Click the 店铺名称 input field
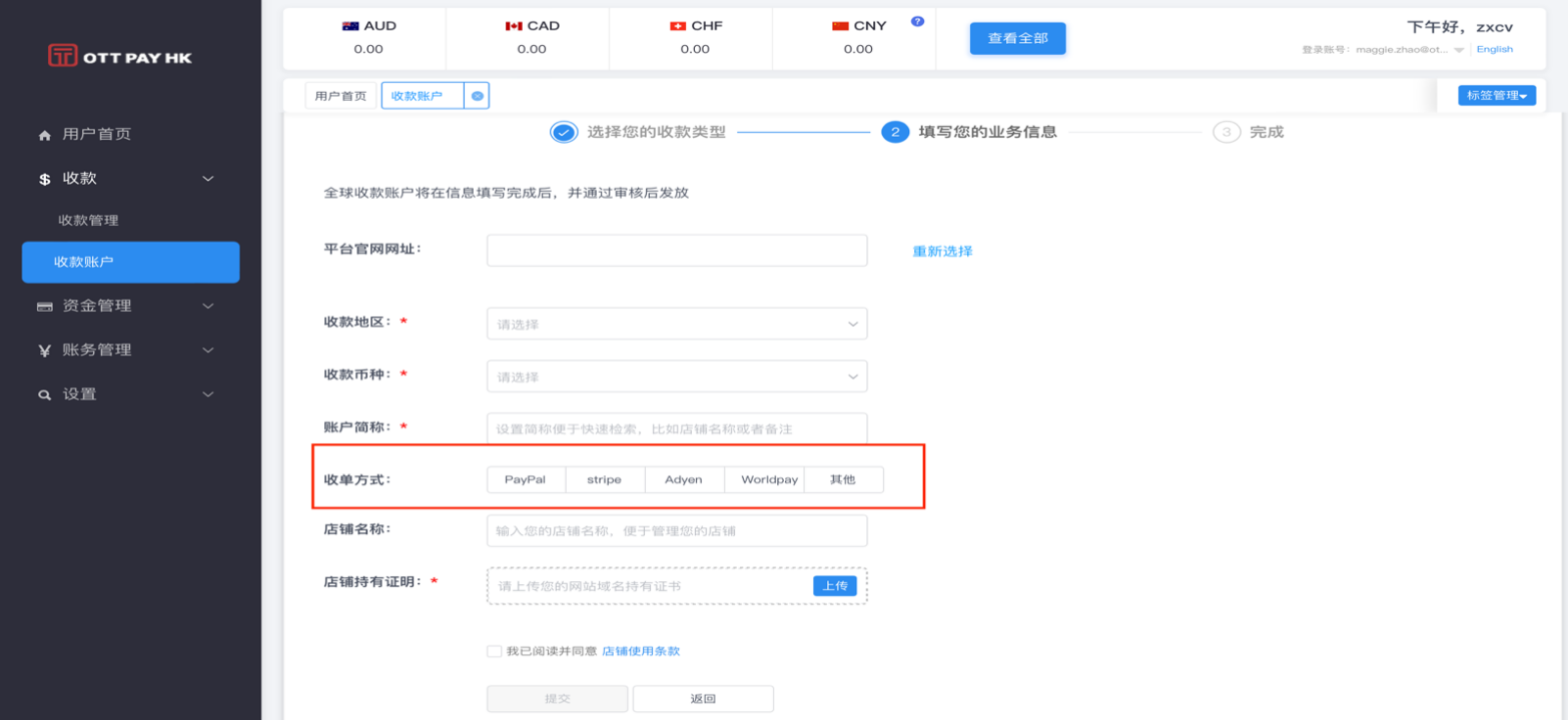1568x720 pixels. pos(677,531)
